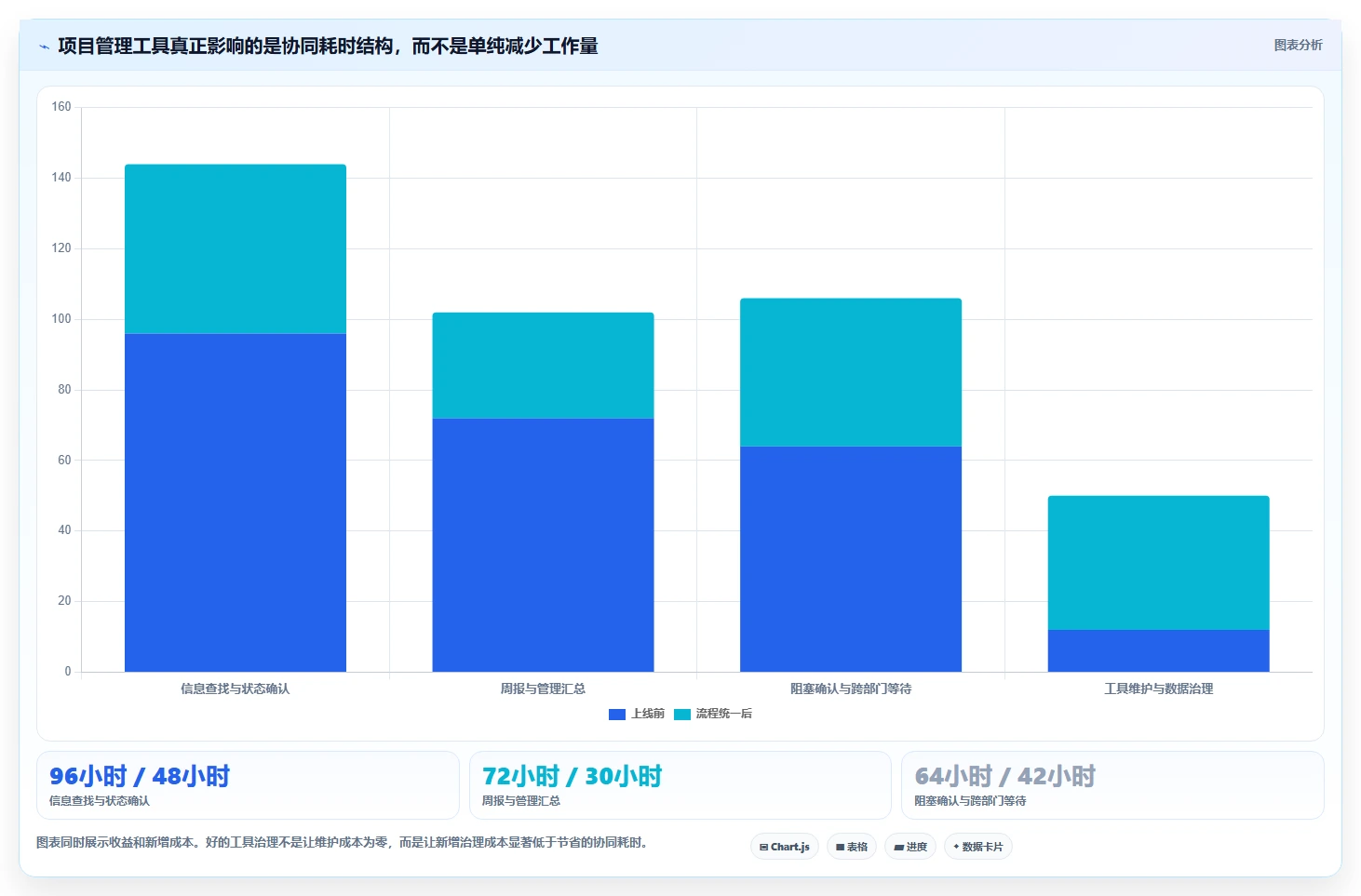Click the cyan segment of 工具维护与数据治理 bar
Screen dimensions: 1361x896
pos(1158,562)
